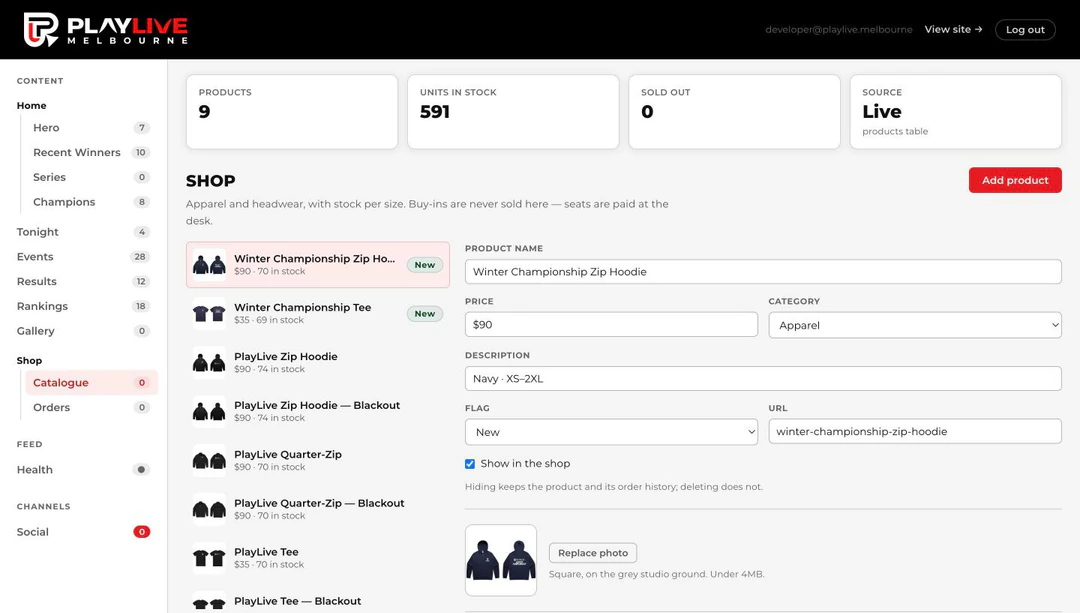The height and width of the screenshot is (613, 1080).
Task: Open the Winter Championship Zip Hoodie product thumbnail
Action: (209, 264)
